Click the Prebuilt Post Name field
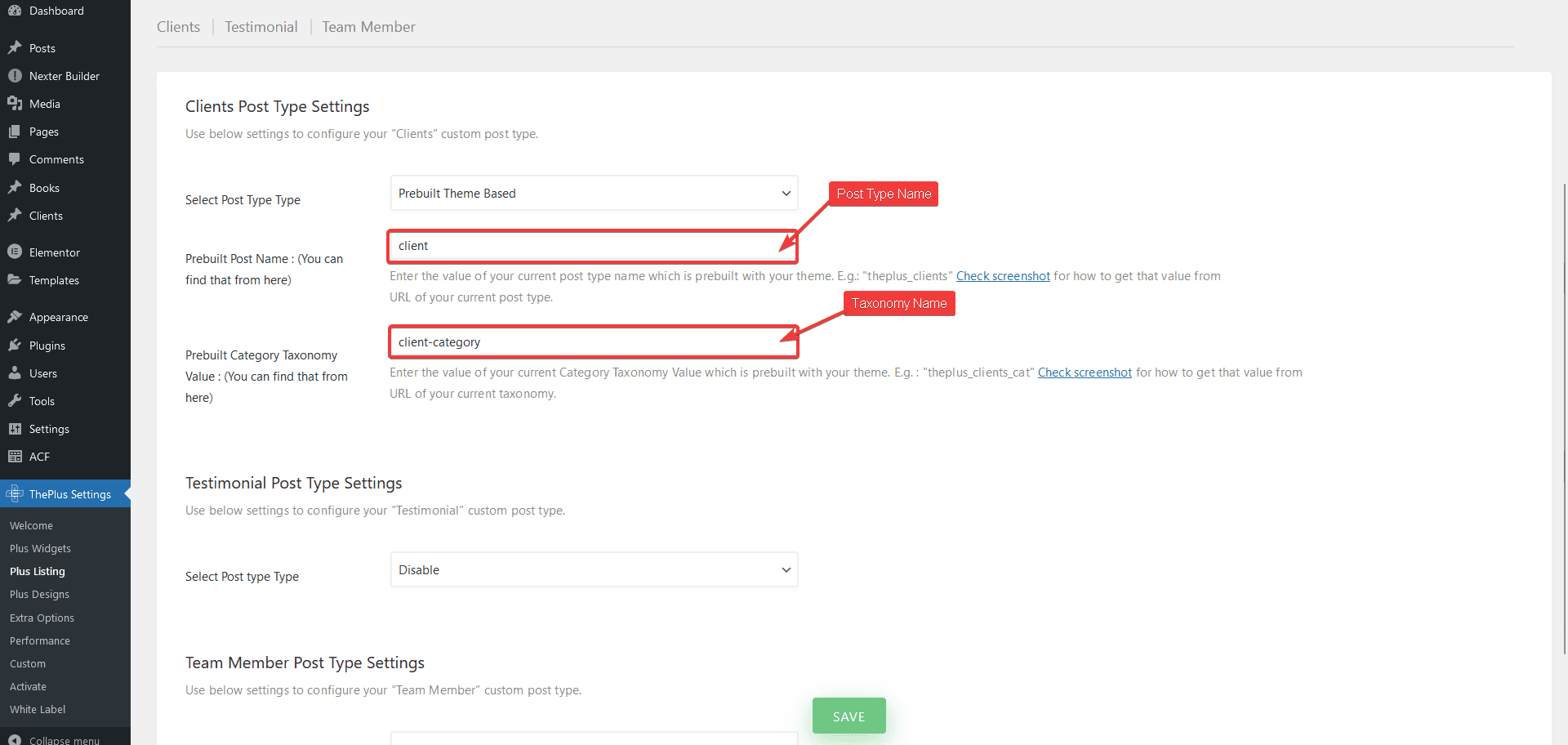 (592, 246)
